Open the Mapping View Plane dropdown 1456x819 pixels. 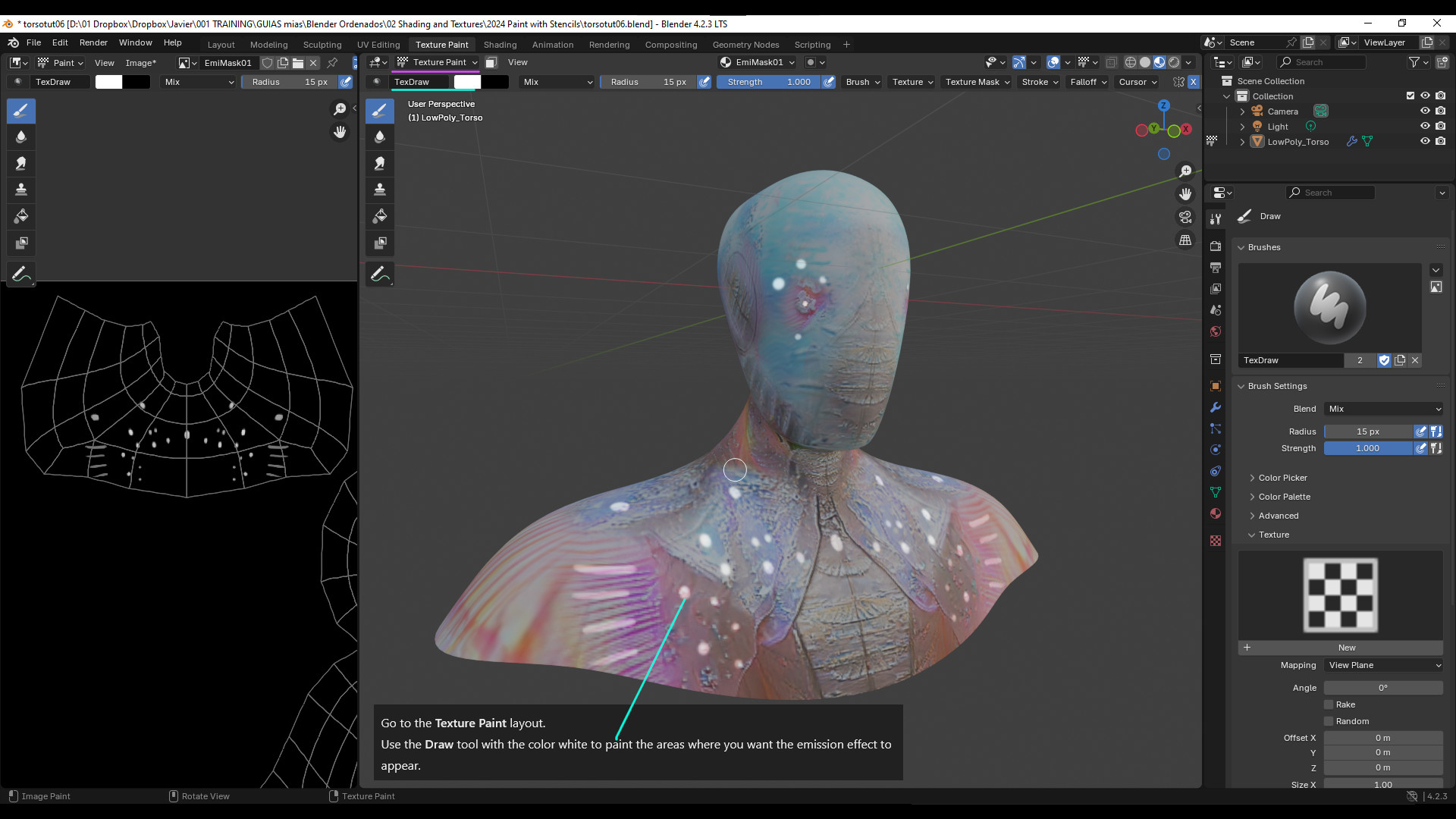[1384, 665]
